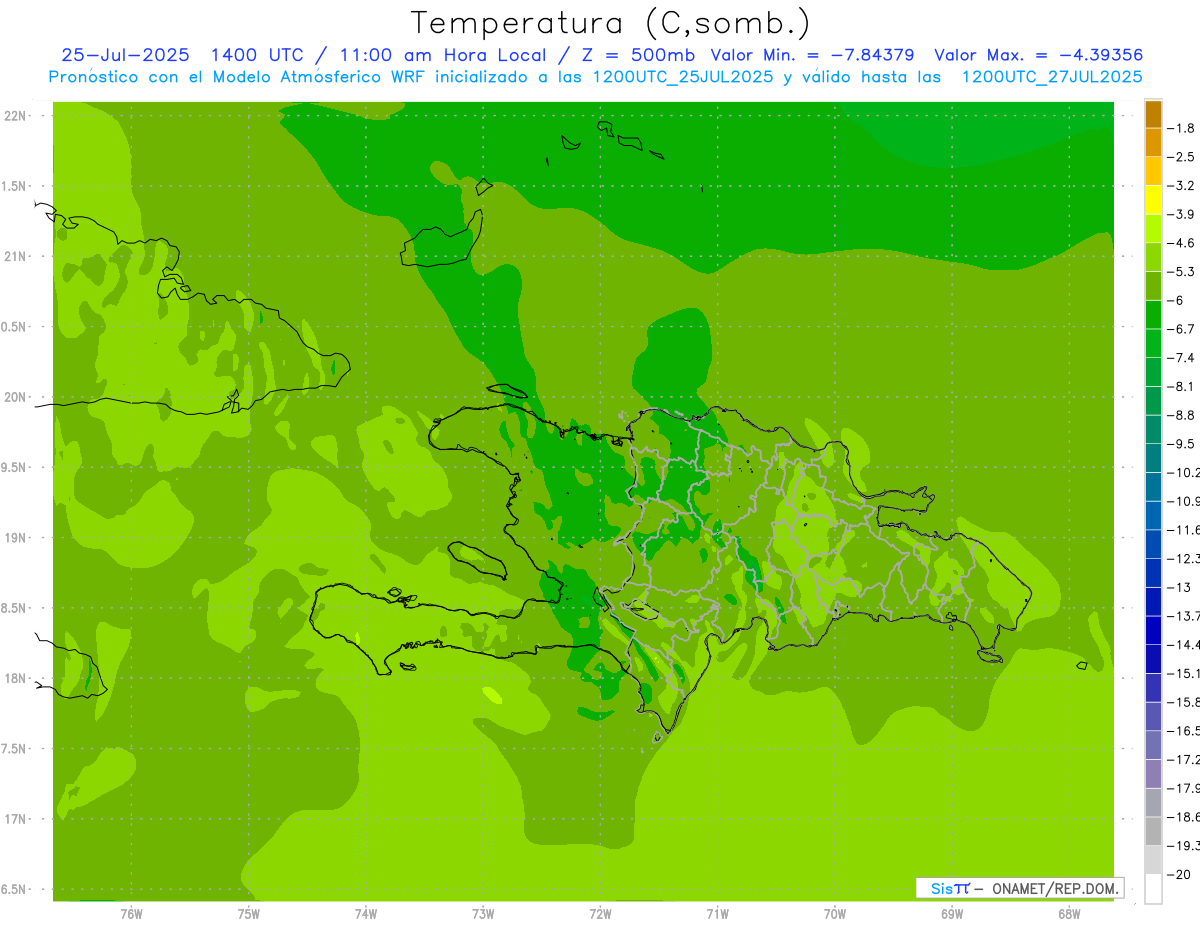Click the 70W longitude label
This screenshot has width=1200, height=927.
pos(835,914)
